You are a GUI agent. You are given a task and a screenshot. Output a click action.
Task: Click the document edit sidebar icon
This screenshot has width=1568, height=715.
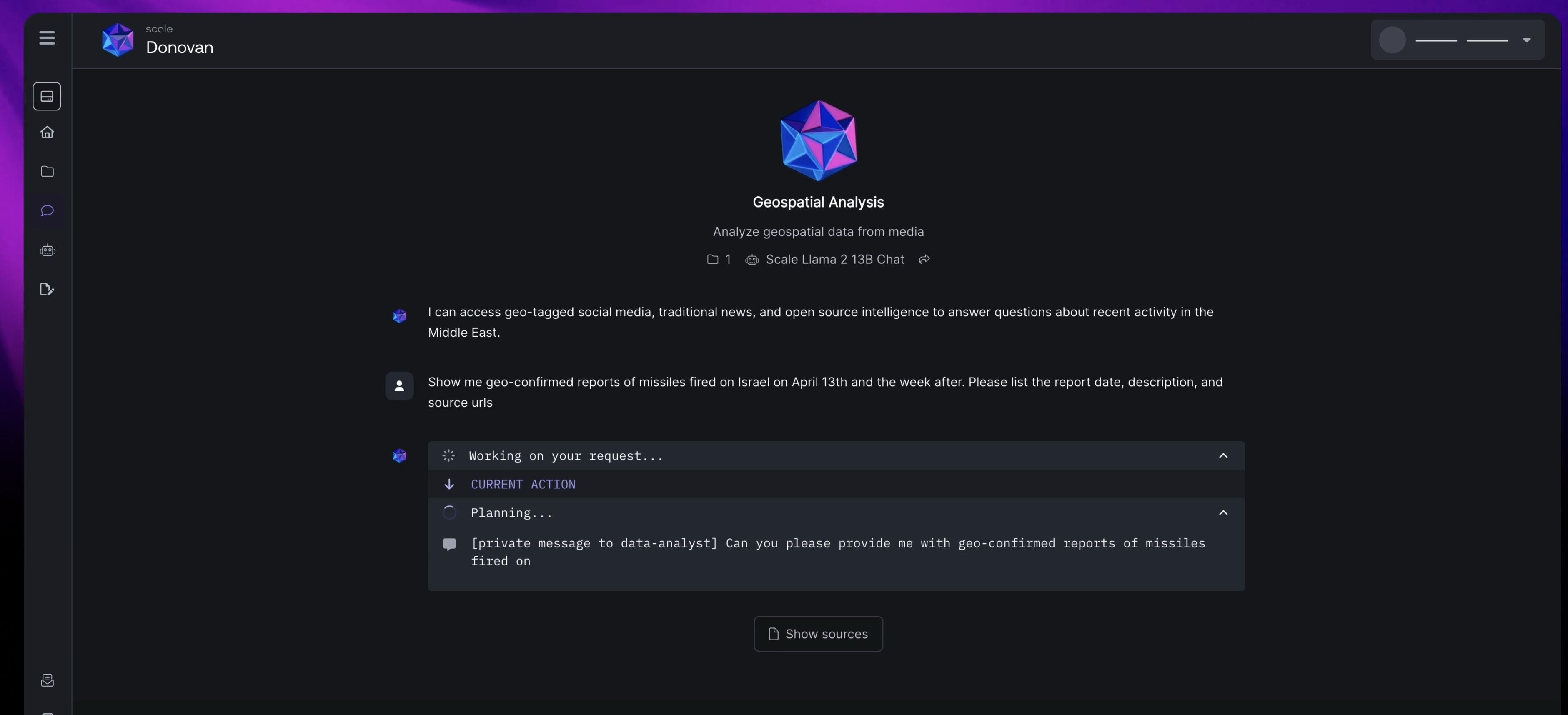47,289
